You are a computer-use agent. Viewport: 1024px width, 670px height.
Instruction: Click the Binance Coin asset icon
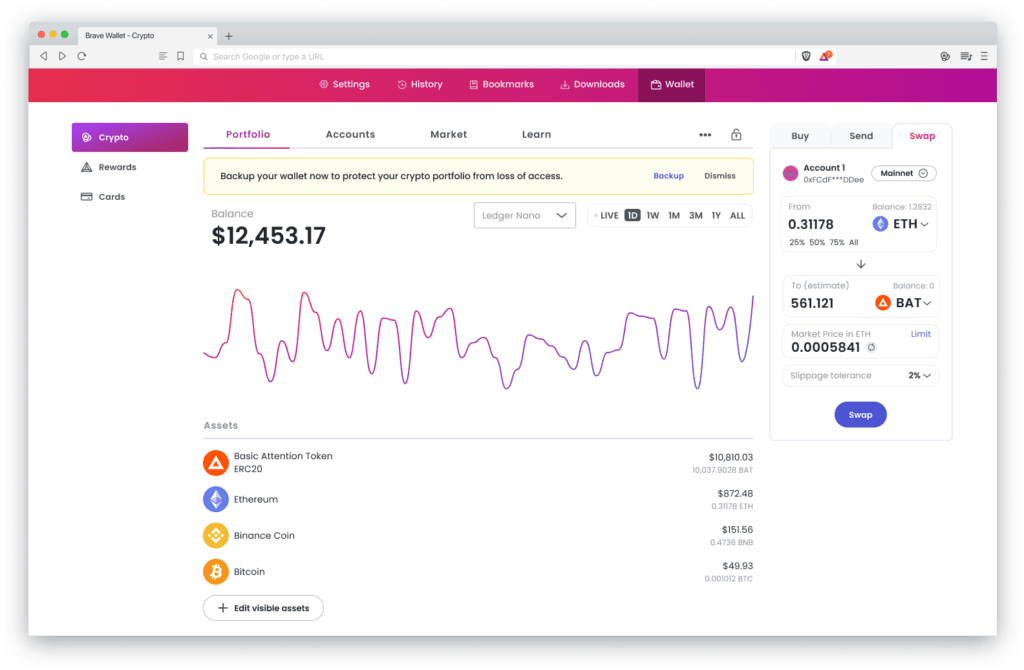point(216,535)
